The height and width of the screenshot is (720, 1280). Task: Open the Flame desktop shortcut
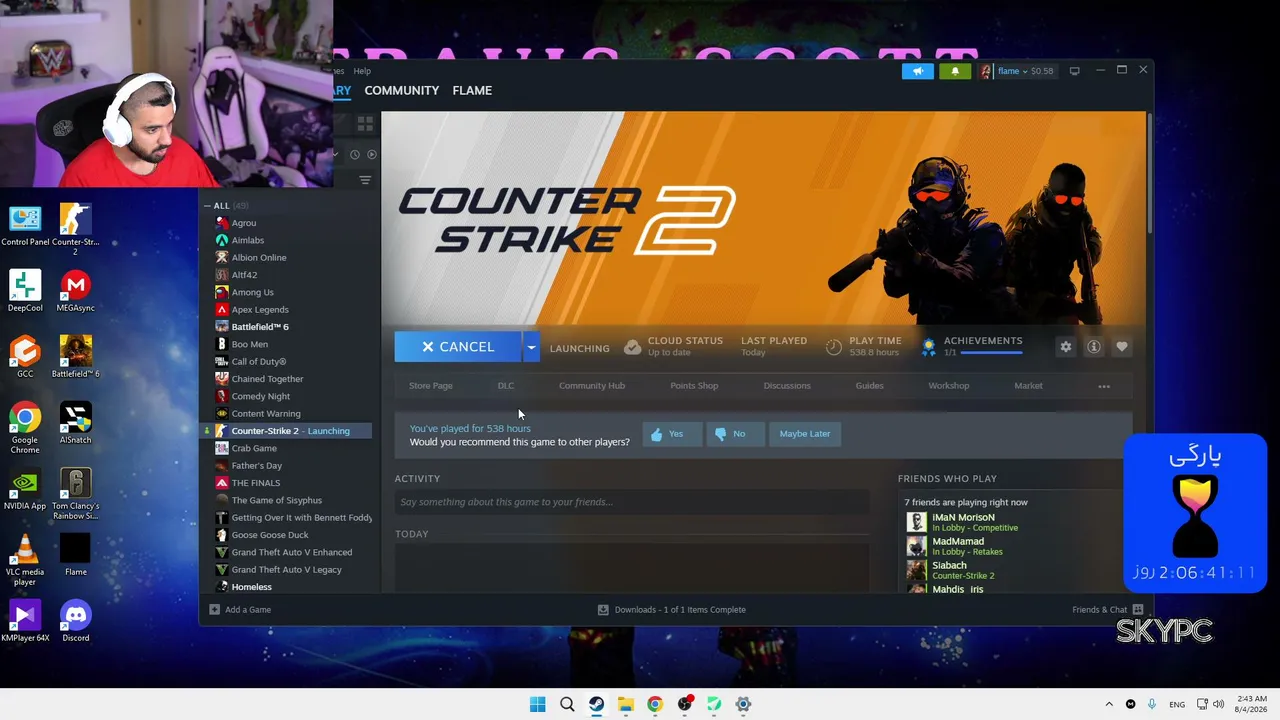(75, 555)
